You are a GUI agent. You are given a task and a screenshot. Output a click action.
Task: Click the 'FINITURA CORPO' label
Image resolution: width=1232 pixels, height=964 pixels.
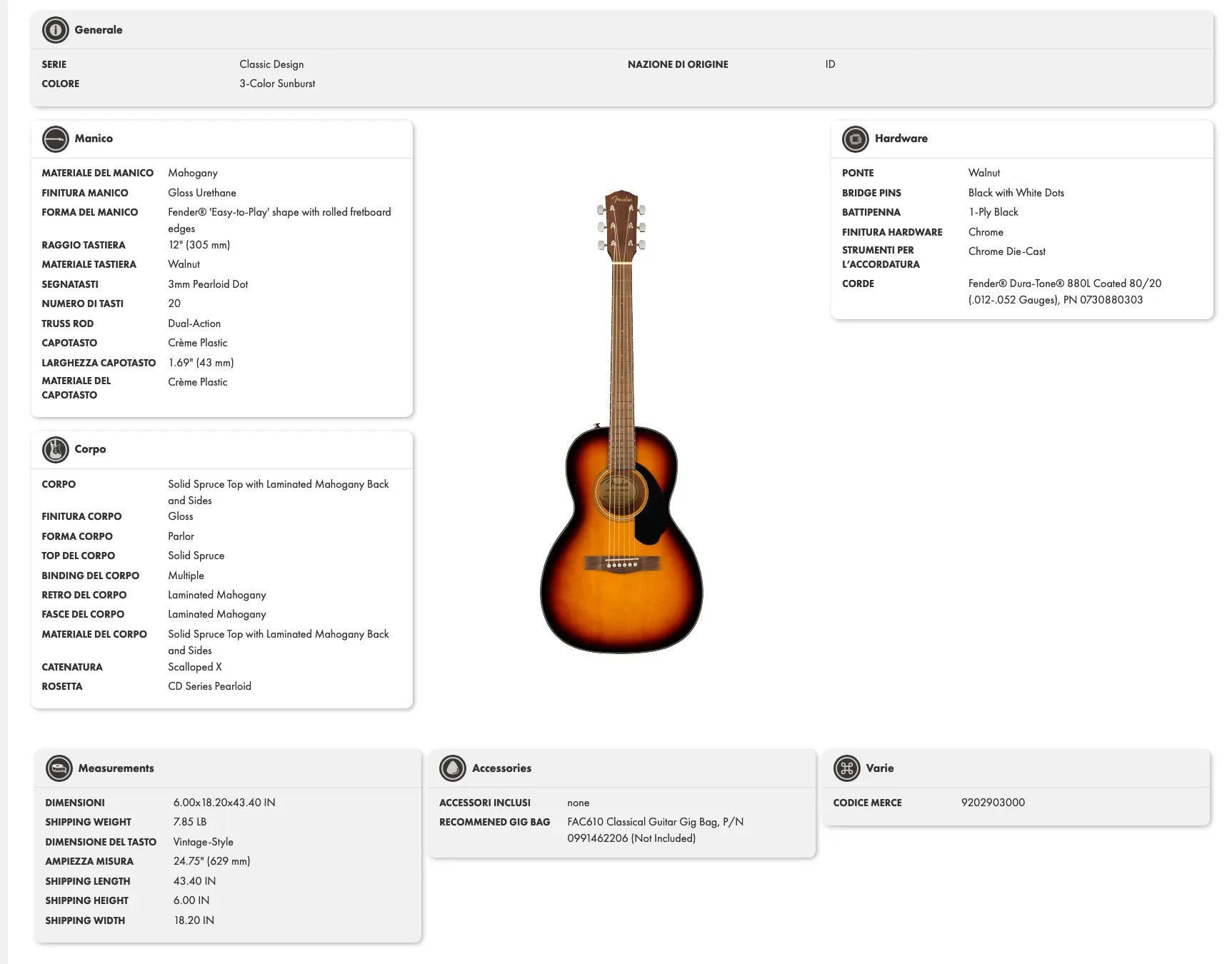(x=81, y=516)
